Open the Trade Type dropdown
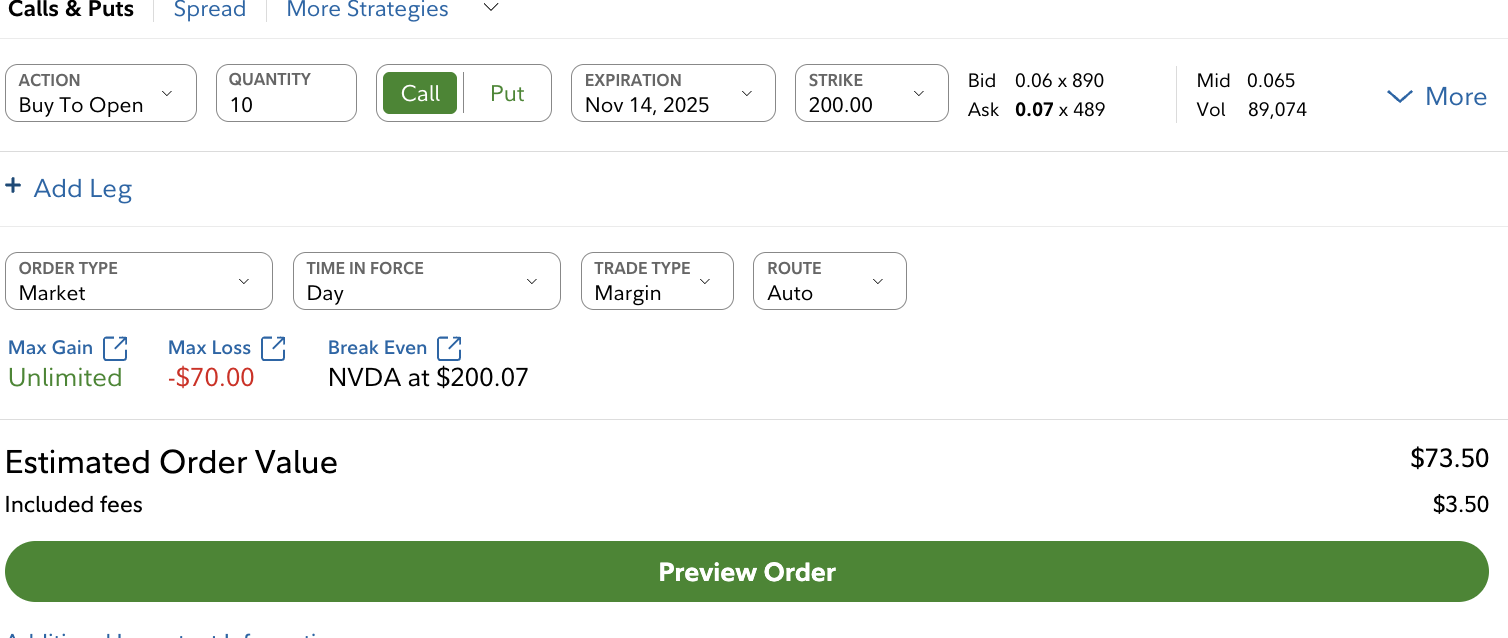Screen dimensions: 1508x638 (x=656, y=281)
